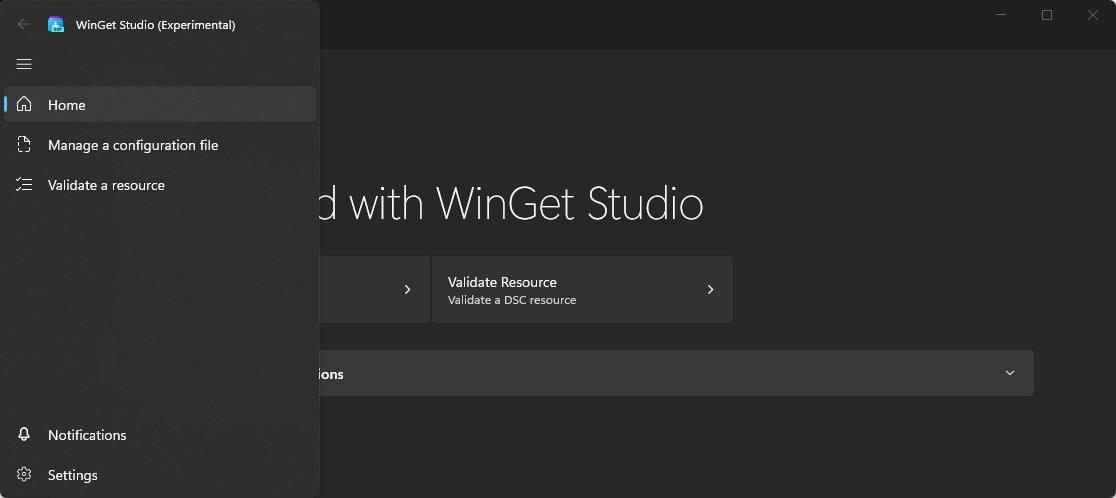Click 'Validate a DSC resource' description text
Viewport: 1116px width, 498px height.
512,300
